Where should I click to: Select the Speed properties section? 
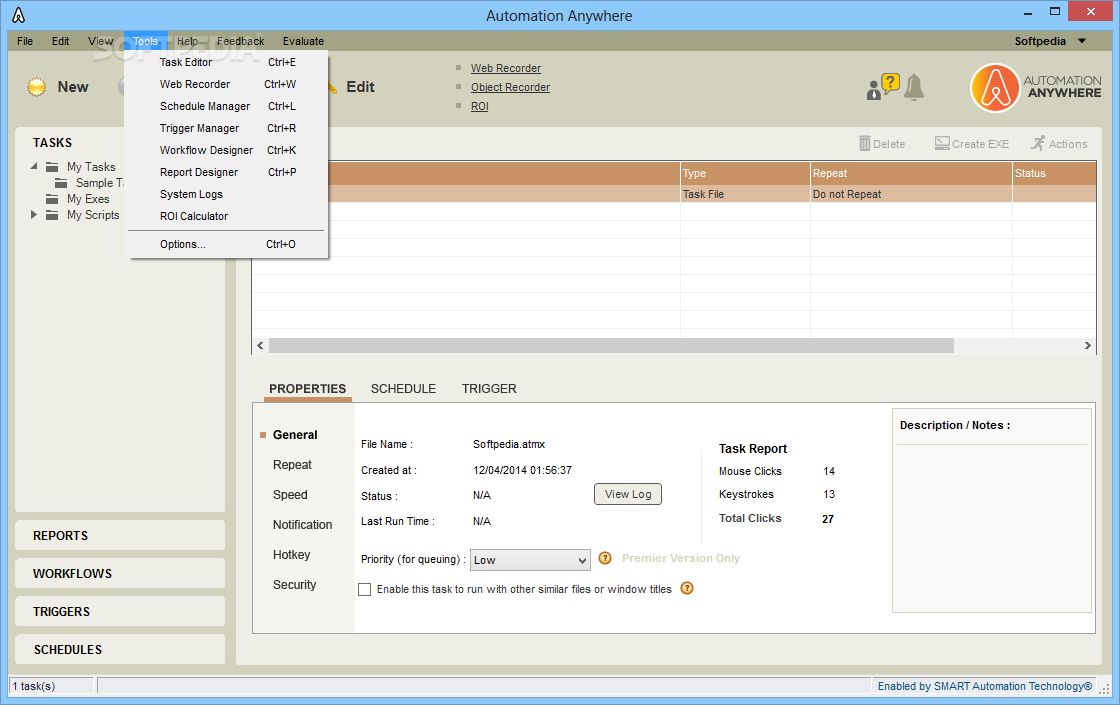(x=290, y=495)
